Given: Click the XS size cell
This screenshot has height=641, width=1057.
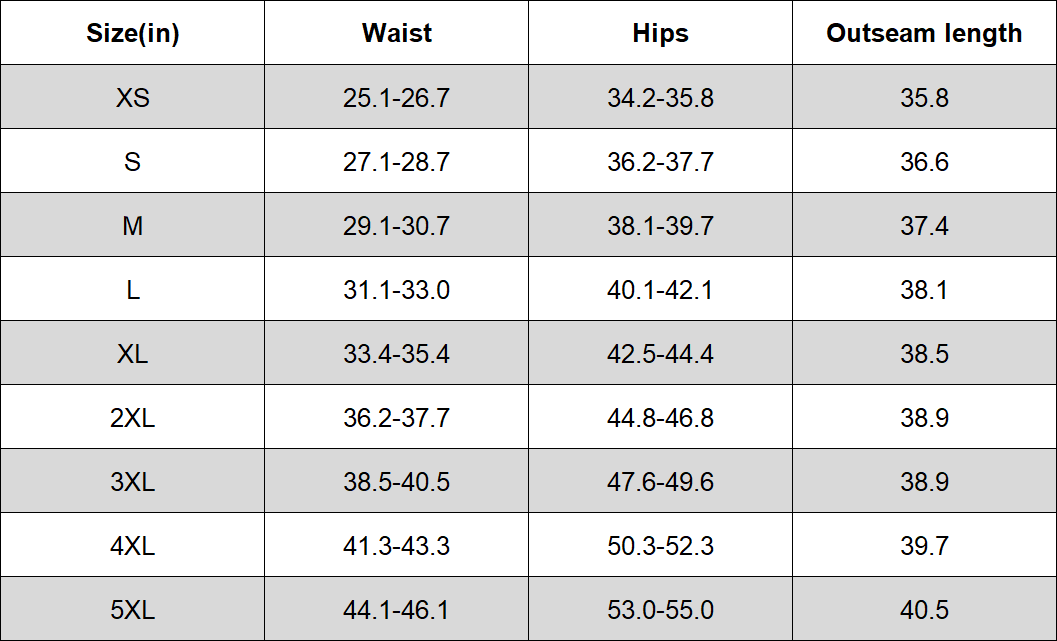Looking at the screenshot, I should [133, 97].
